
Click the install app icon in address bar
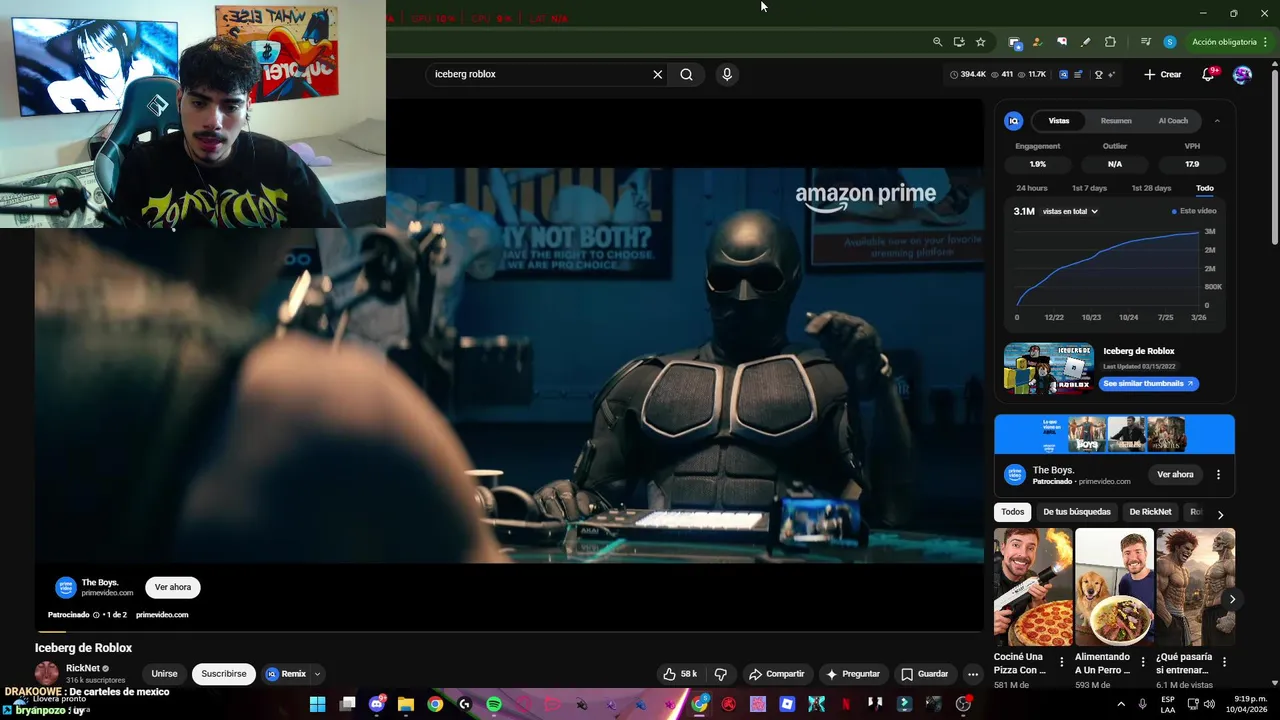coord(959,42)
